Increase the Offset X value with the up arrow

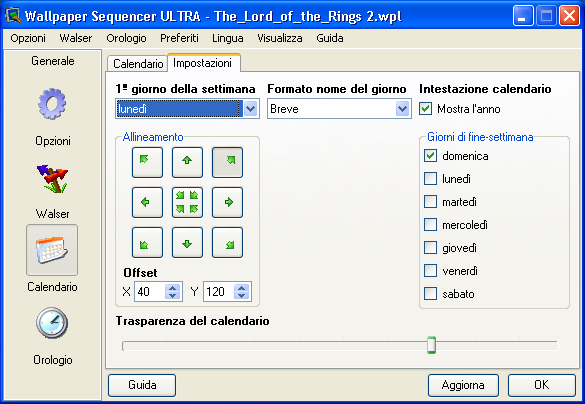click(172, 288)
